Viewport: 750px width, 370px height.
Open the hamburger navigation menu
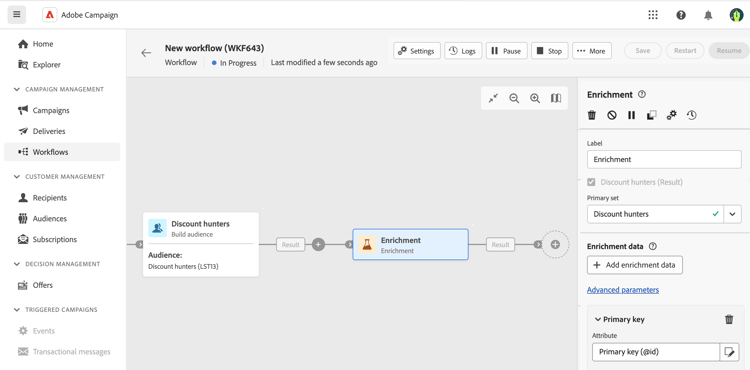(17, 14)
